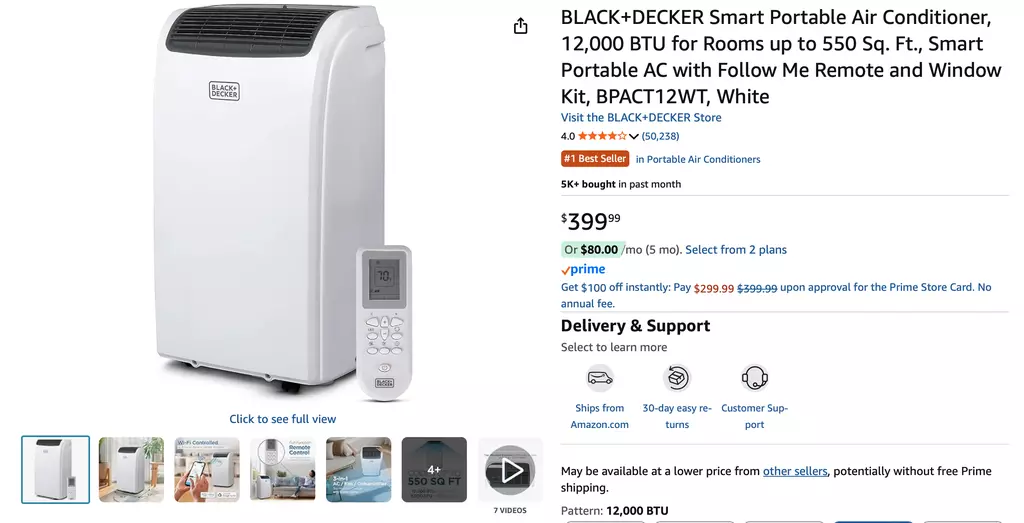This screenshot has width=1024, height=523.
Task: Click the Prime Store Card offer link
Action: click(776, 295)
